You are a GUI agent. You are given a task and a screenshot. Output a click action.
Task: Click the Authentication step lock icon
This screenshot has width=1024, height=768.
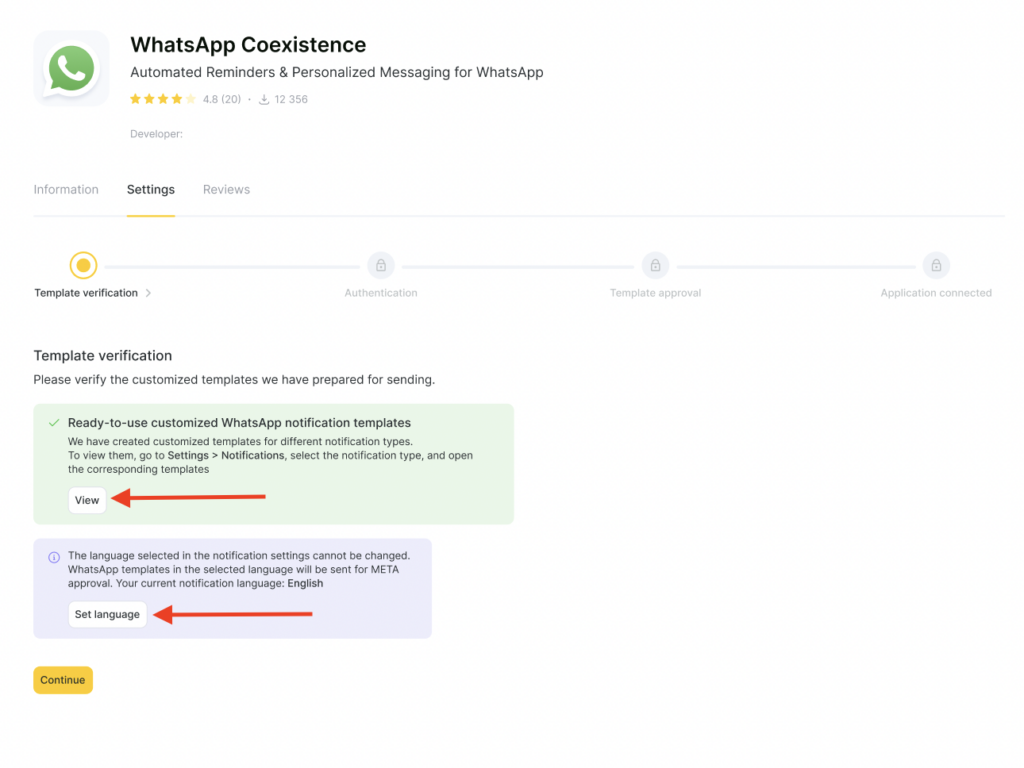click(381, 266)
